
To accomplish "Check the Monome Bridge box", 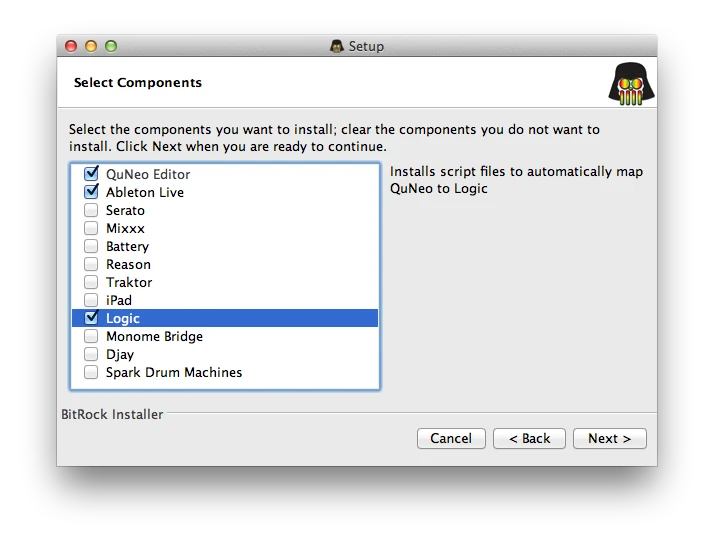I will pyautogui.click(x=91, y=336).
